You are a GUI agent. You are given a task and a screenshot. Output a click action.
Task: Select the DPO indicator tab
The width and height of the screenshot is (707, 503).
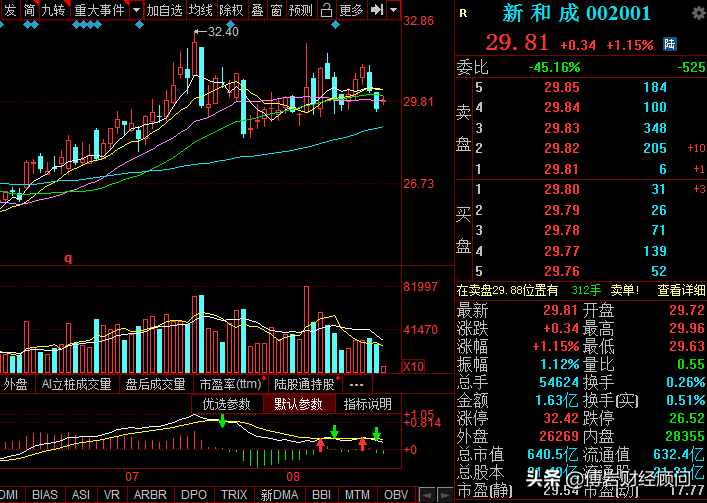pyautogui.click(x=193, y=495)
